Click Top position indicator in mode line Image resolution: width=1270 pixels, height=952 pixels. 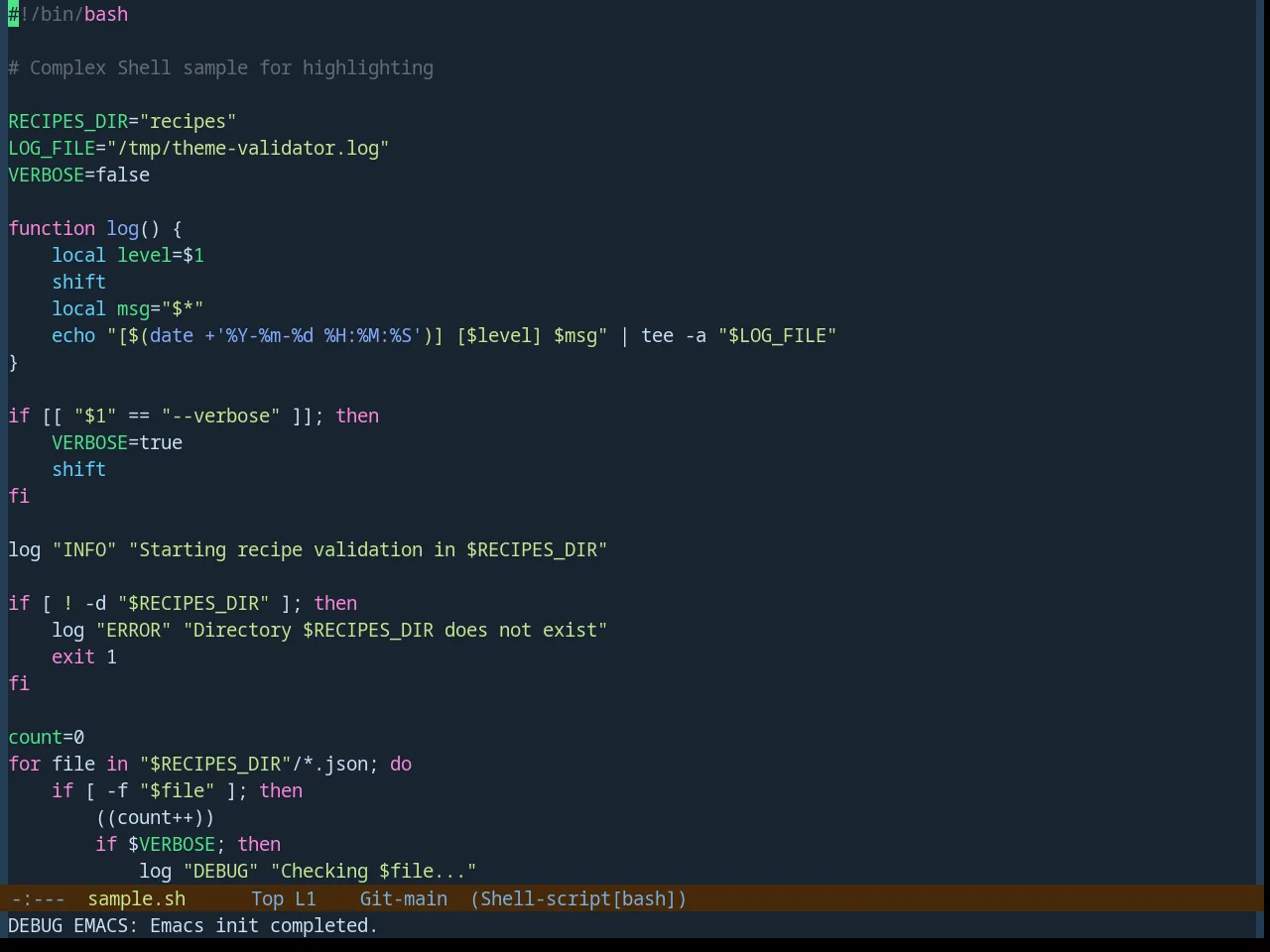coord(267,898)
